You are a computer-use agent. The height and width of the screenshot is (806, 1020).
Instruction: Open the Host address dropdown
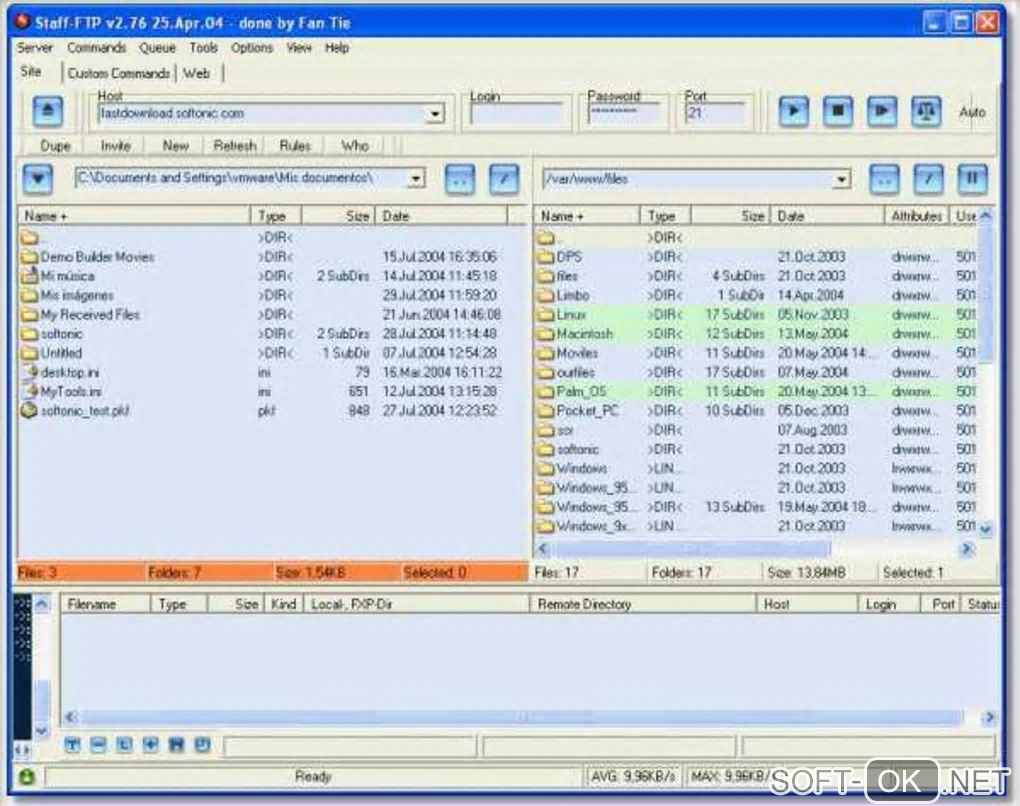coord(435,114)
